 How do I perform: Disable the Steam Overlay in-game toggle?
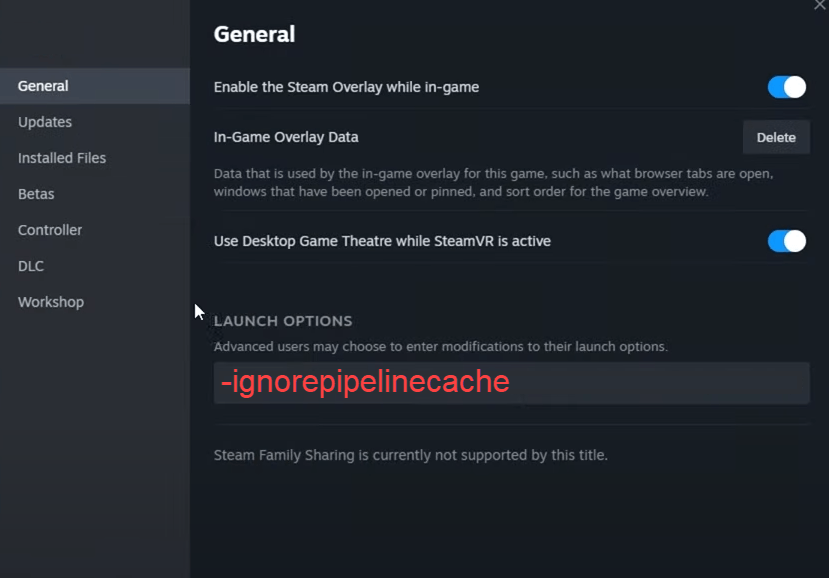[x=786, y=87]
